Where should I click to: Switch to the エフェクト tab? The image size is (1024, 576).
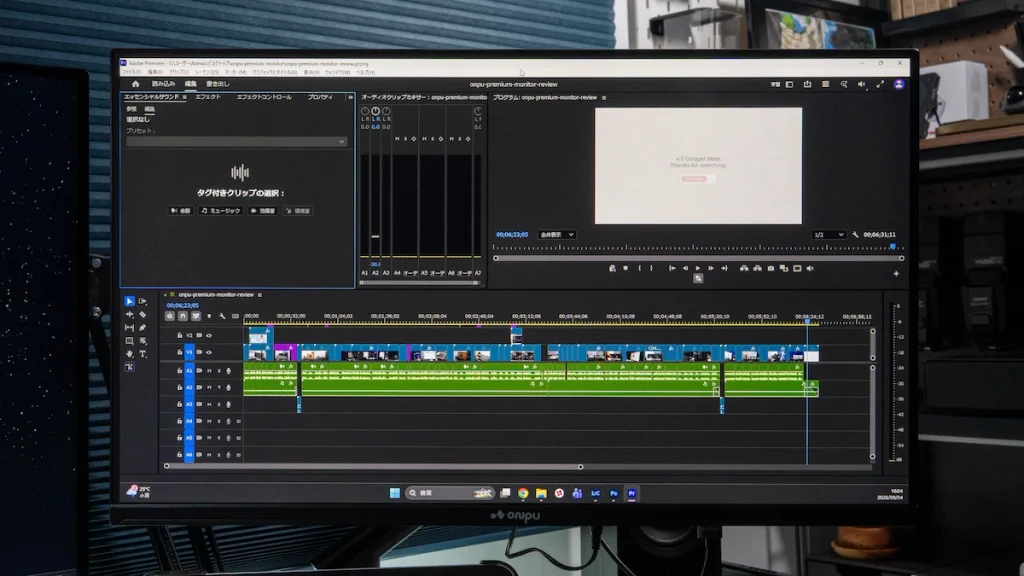click(208, 97)
